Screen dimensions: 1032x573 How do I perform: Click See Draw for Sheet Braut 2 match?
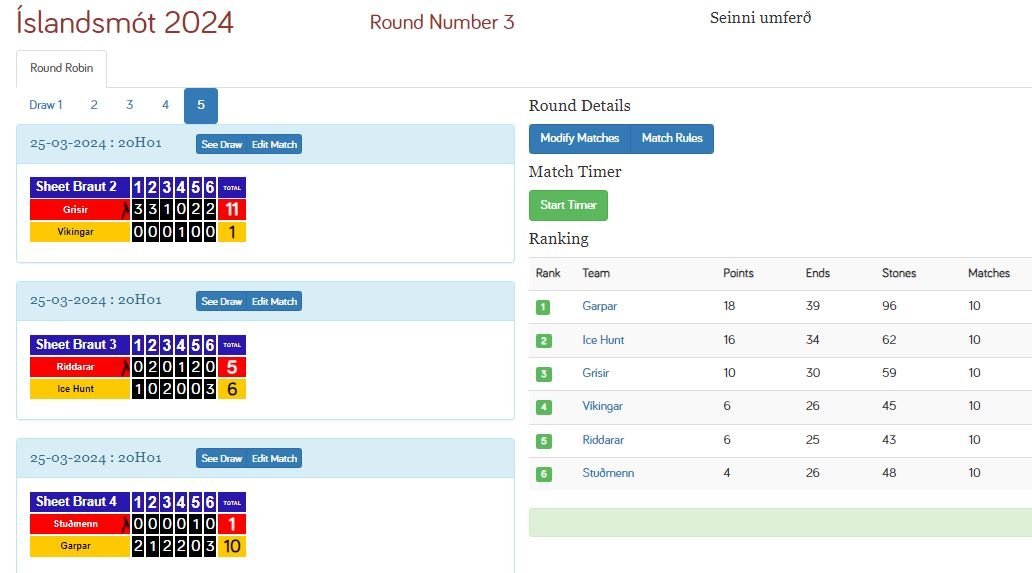click(x=221, y=145)
